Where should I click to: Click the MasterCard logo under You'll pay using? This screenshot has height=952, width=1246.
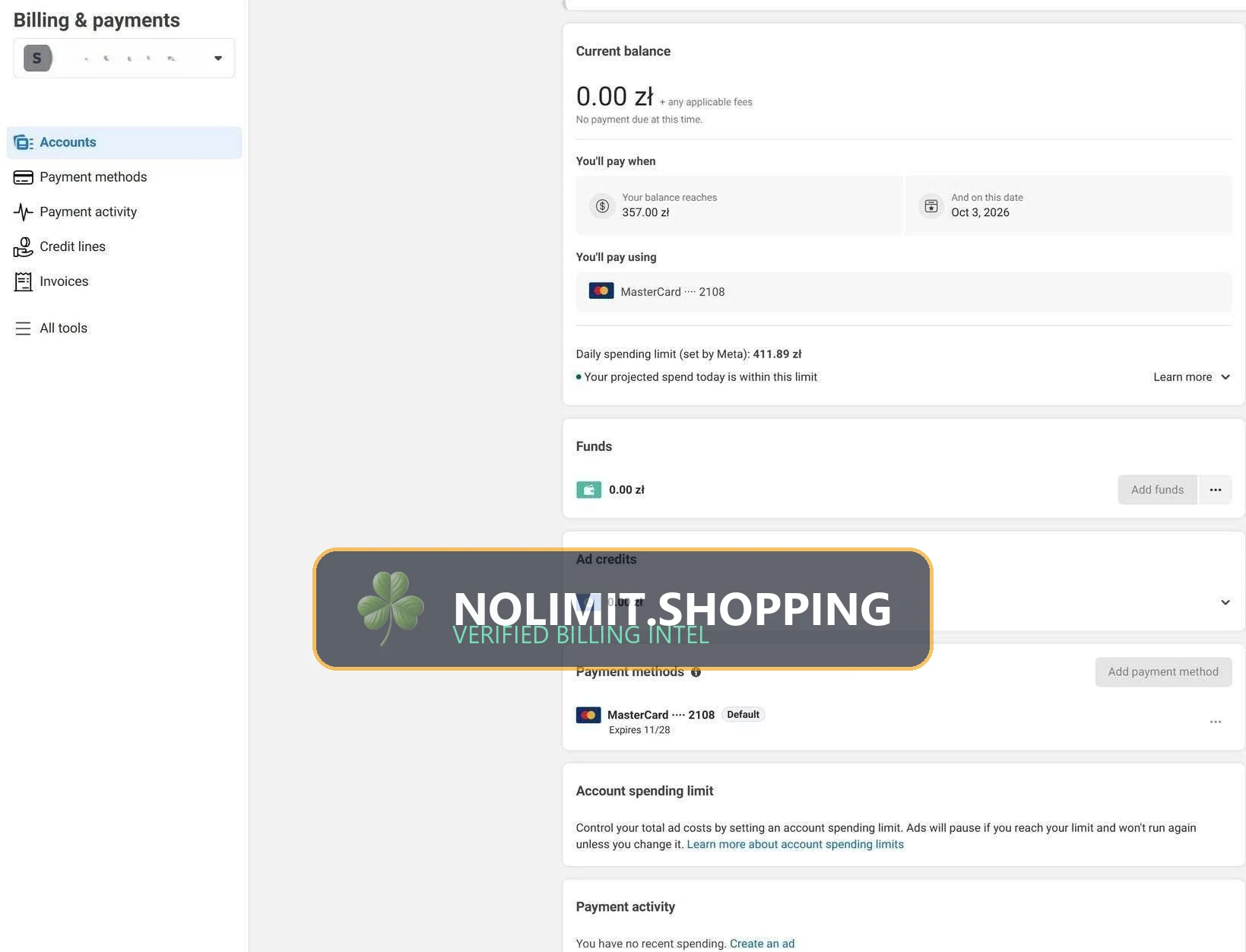click(601, 291)
